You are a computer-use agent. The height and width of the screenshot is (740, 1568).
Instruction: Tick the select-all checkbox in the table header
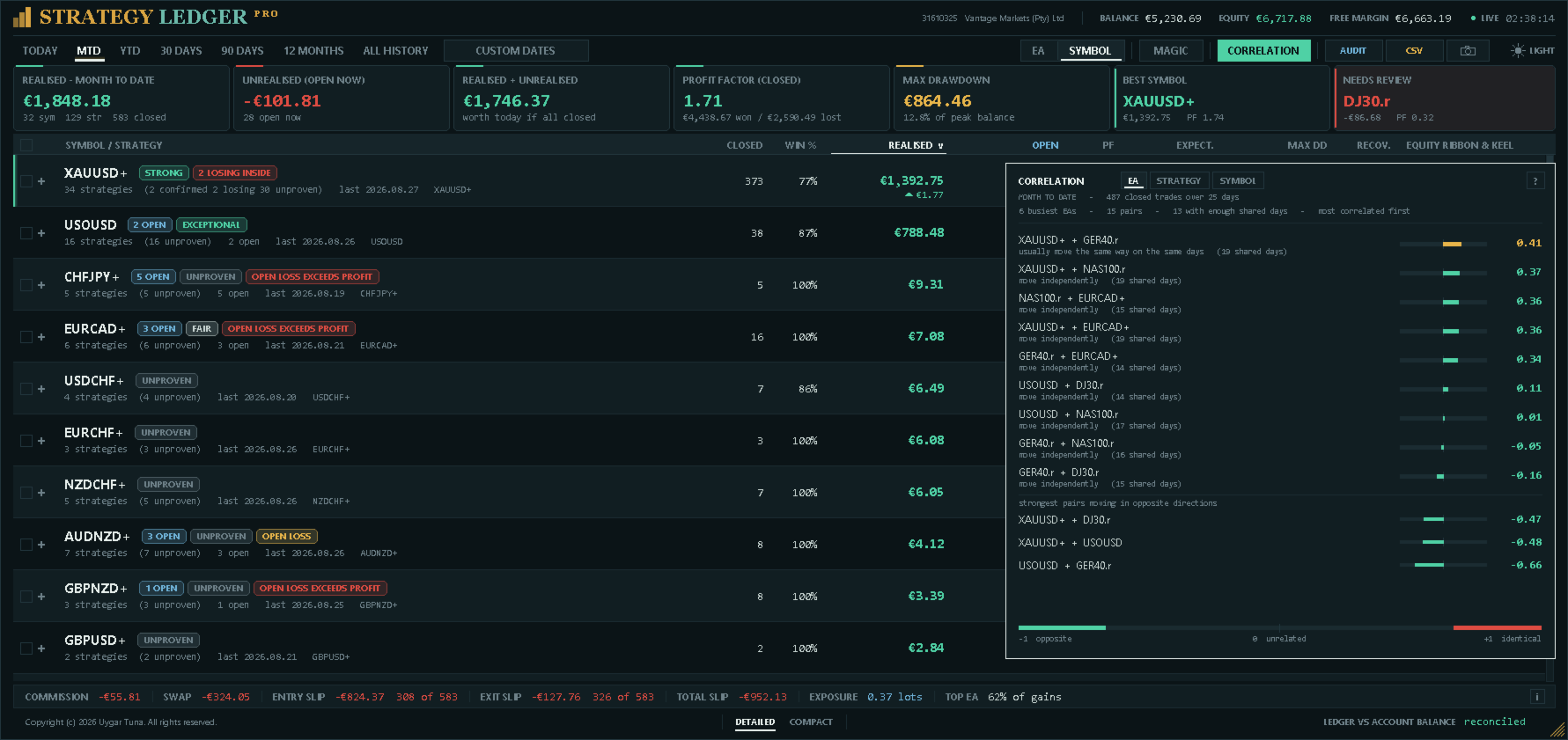click(26, 145)
